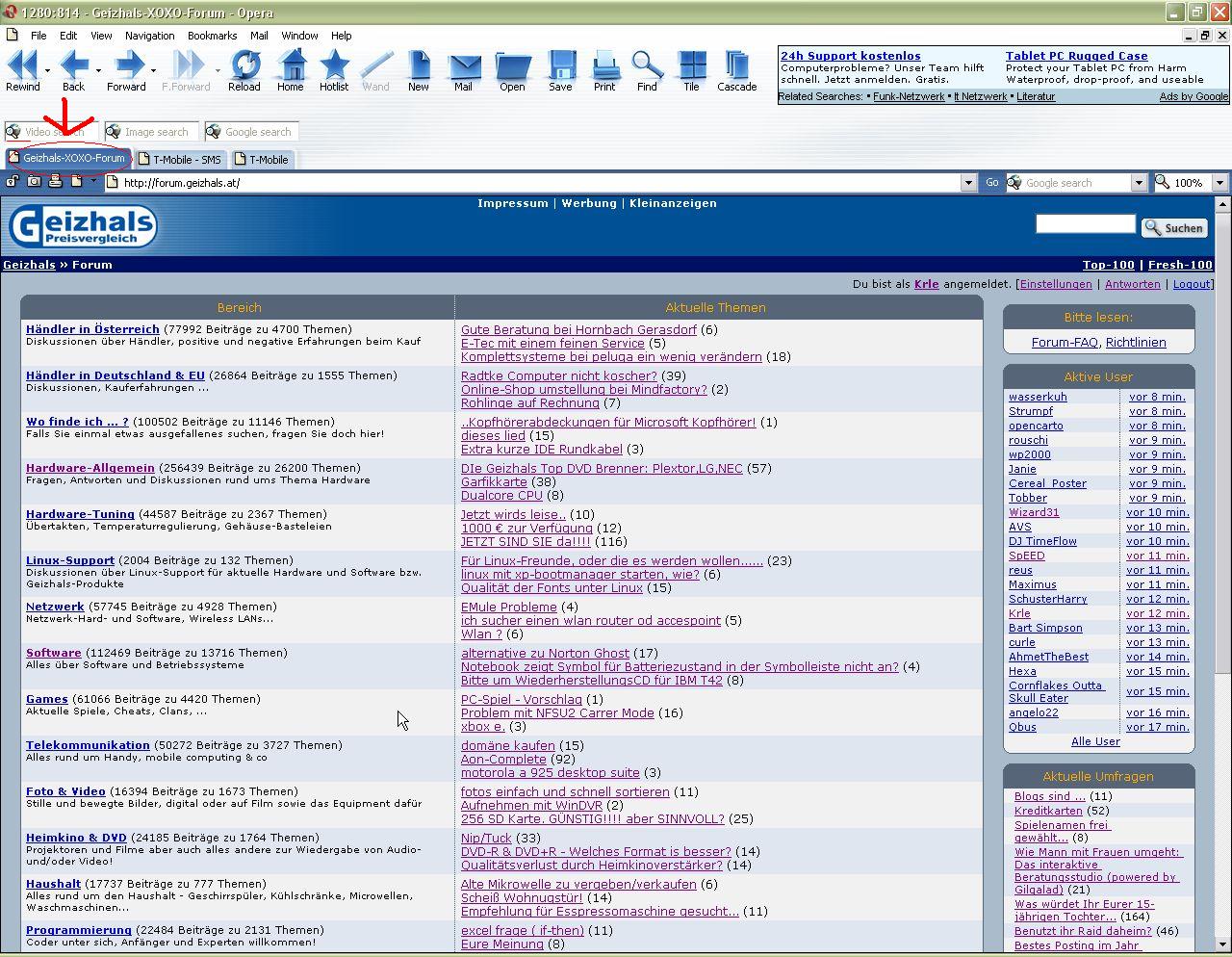Click the padlock security icon in address bar

coord(13,181)
